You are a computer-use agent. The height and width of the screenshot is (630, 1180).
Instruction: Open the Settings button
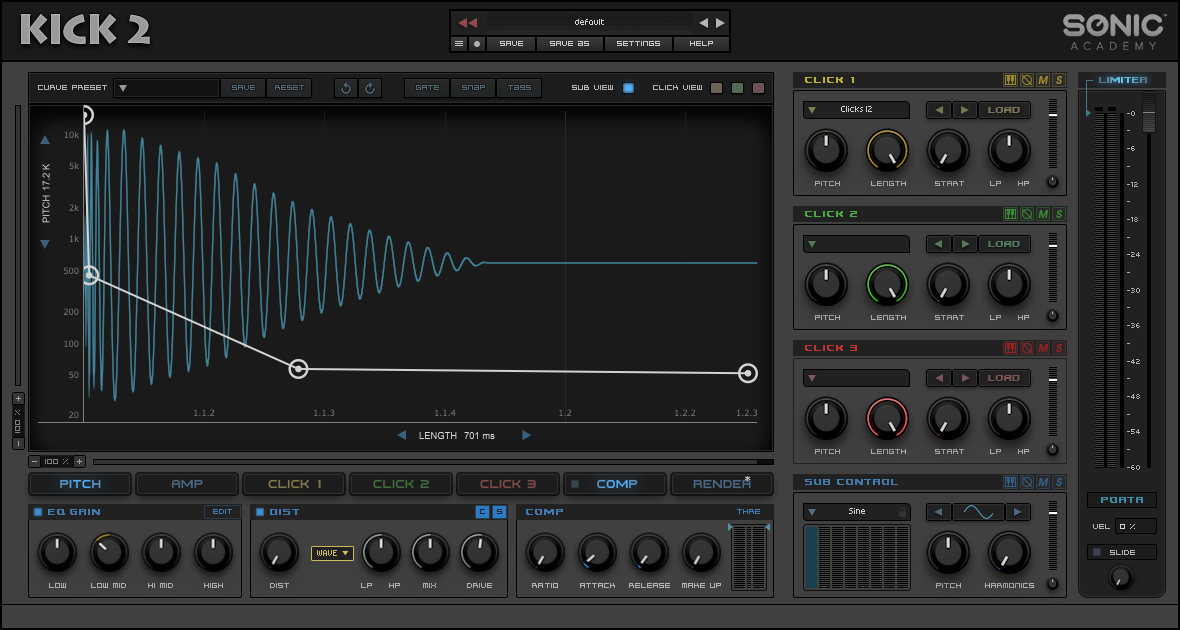[x=638, y=44]
